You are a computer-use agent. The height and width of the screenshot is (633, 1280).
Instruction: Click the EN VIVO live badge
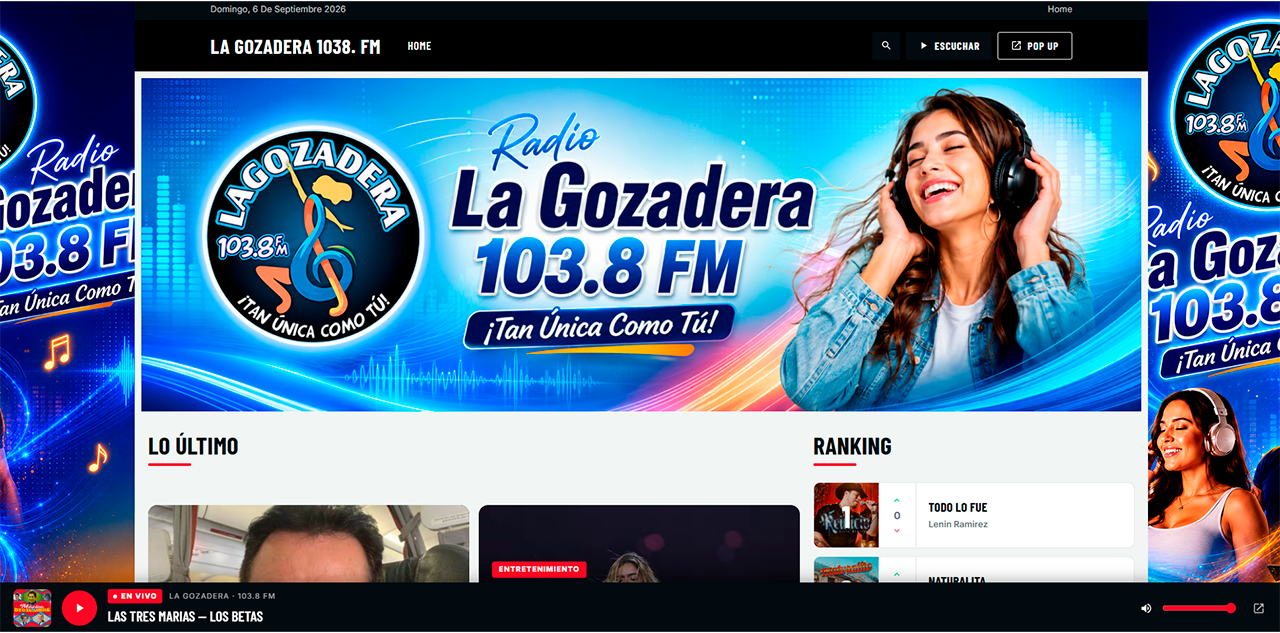135,596
